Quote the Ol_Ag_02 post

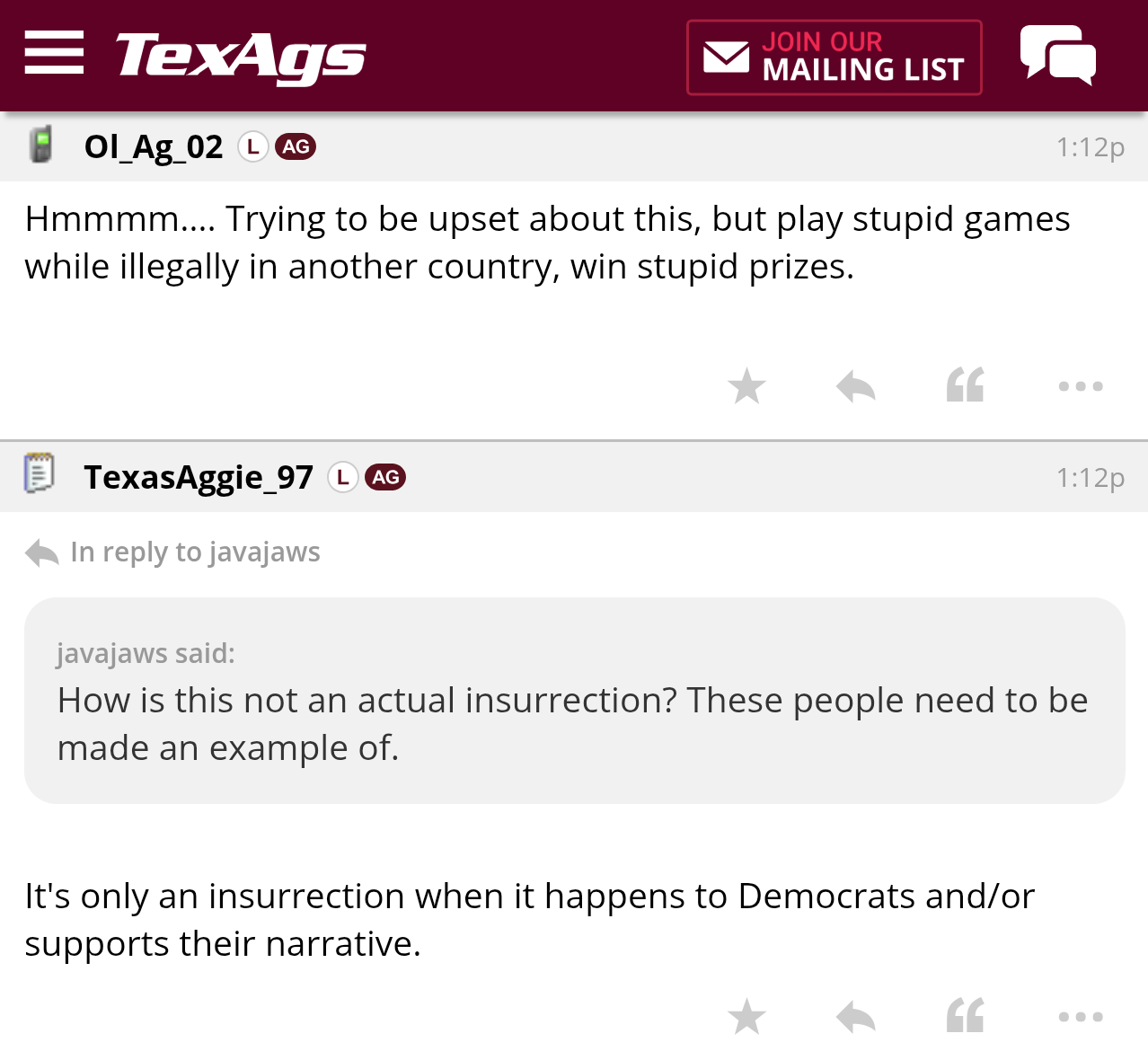[966, 386]
